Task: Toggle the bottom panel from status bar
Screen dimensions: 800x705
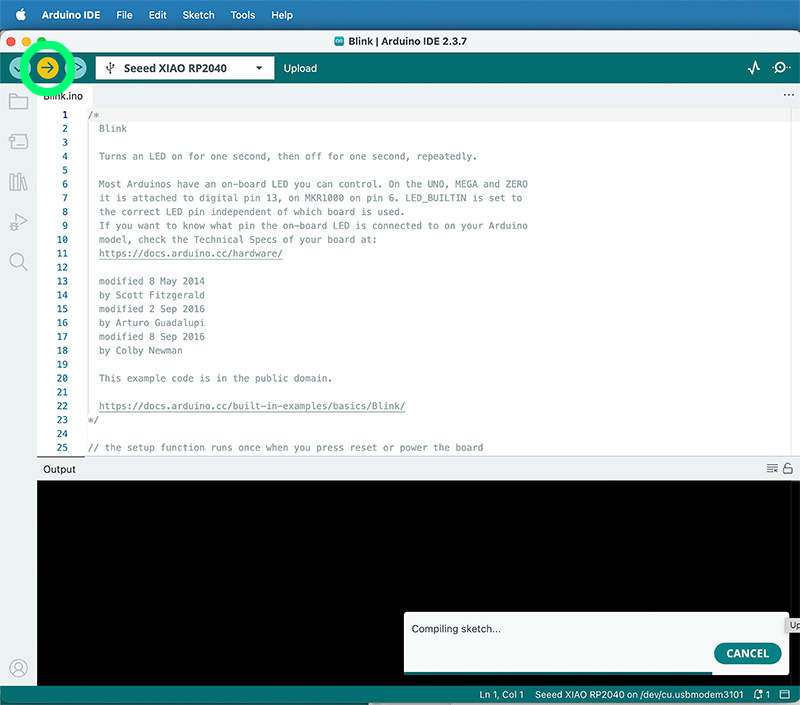Action: pyautogui.click(x=785, y=694)
